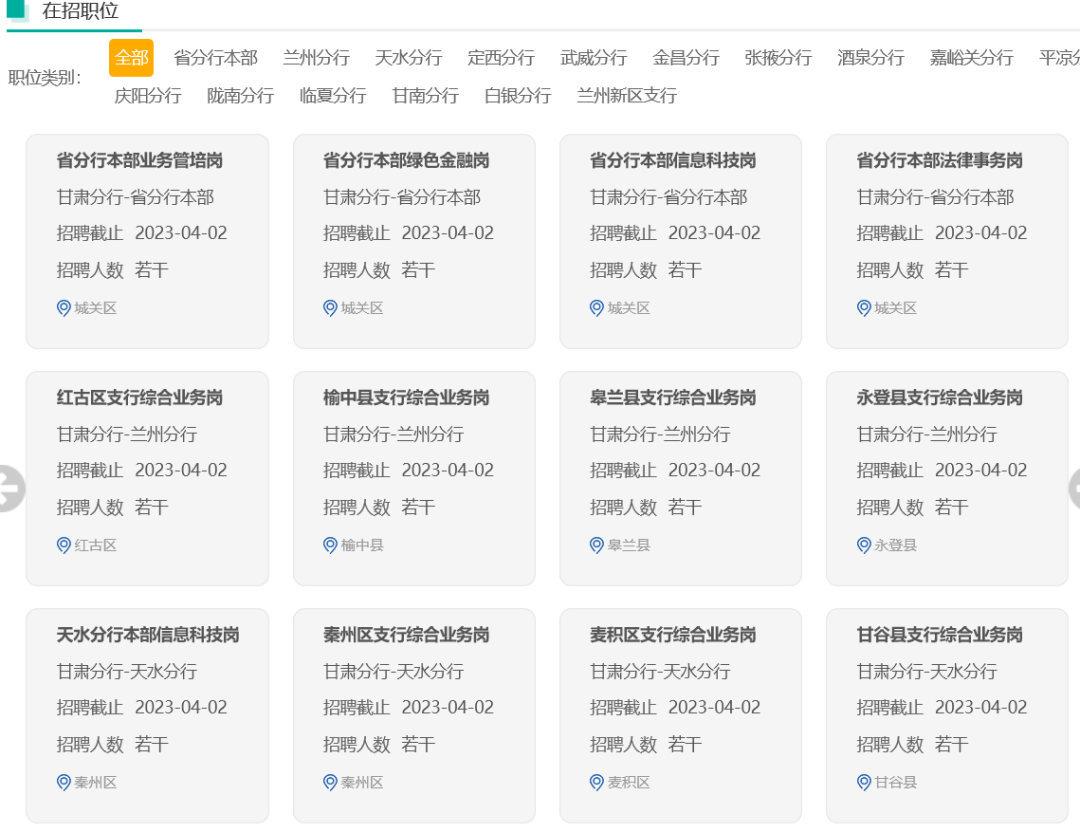
Task: Go to next page with right arrow
Action: click(x=1072, y=489)
